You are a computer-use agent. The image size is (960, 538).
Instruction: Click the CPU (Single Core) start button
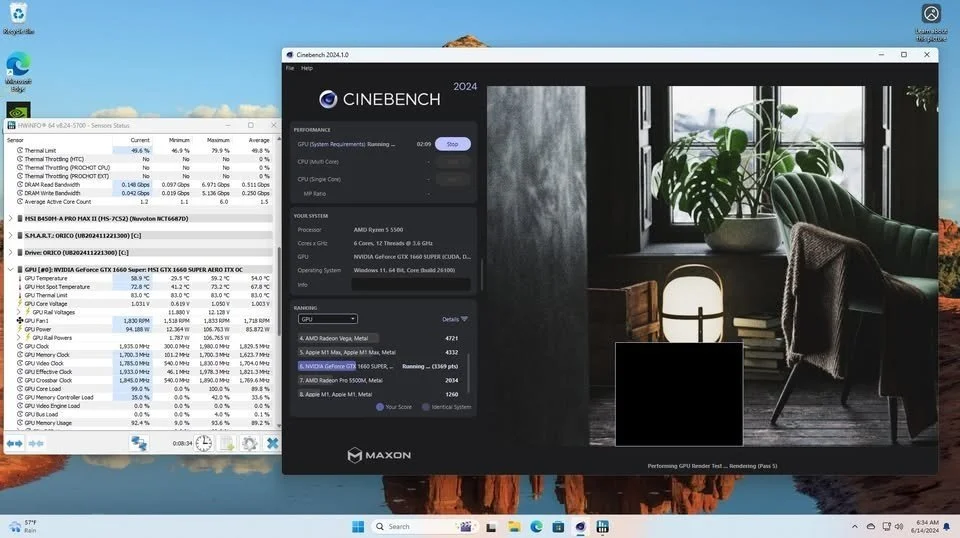click(x=452, y=179)
